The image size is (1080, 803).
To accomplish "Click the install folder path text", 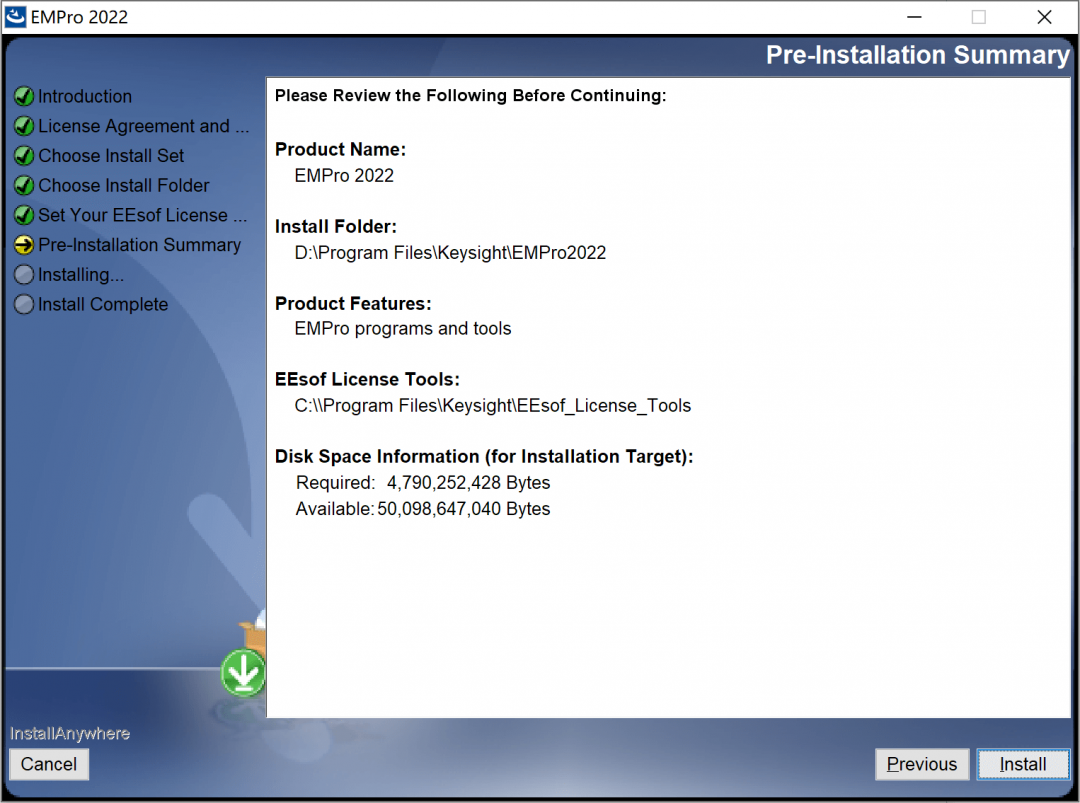I will tap(450, 253).
